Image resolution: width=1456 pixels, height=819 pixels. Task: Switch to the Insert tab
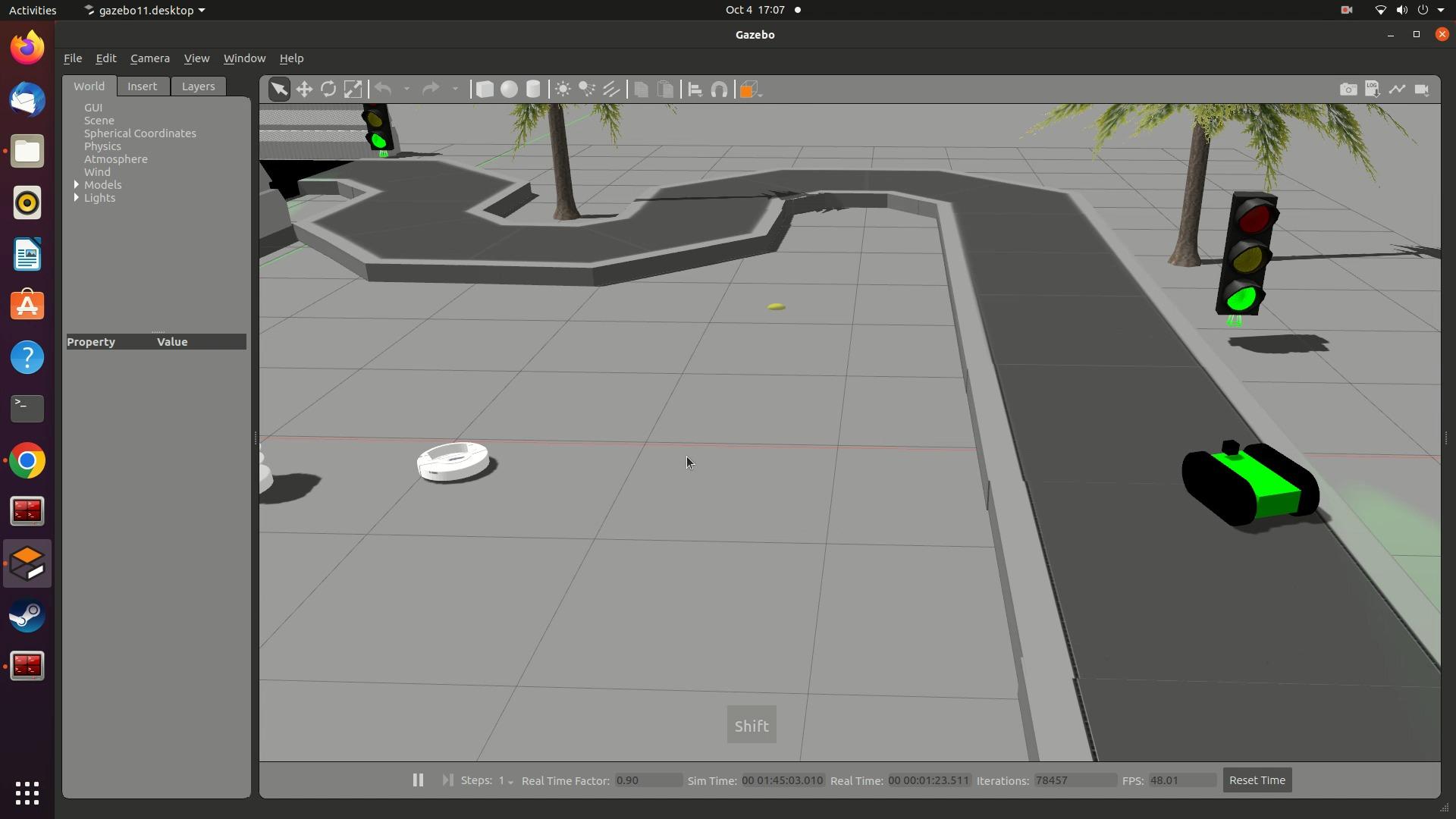142,86
